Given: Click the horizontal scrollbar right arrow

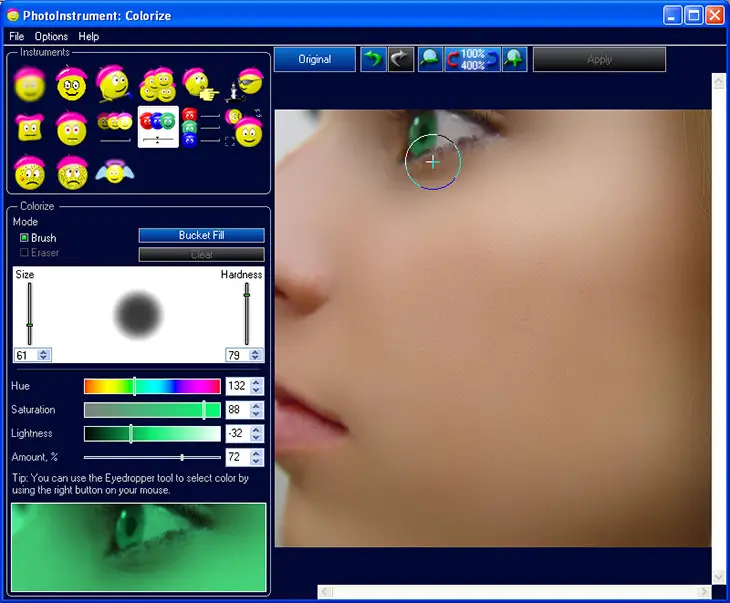Looking at the screenshot, I should point(705,592).
